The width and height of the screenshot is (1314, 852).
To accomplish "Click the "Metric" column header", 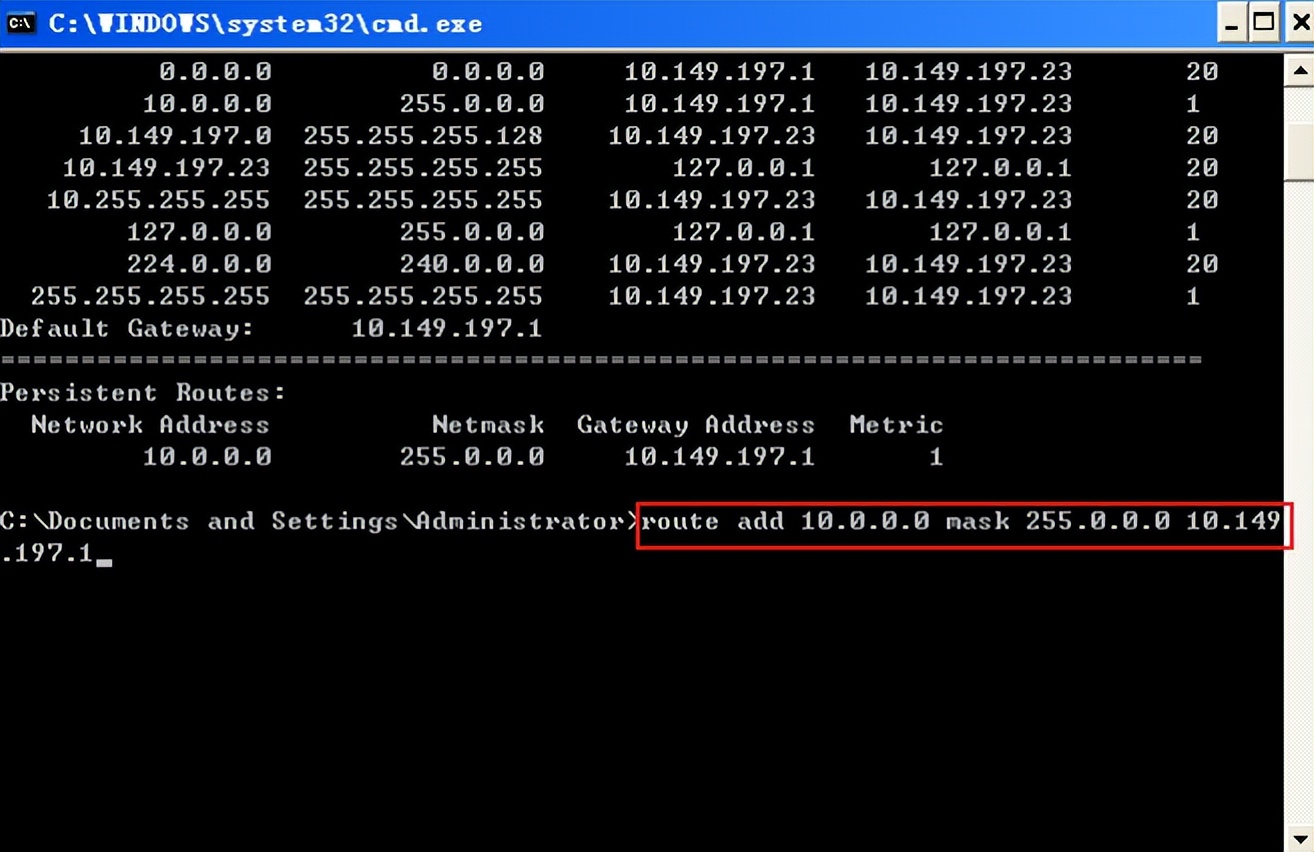I will point(896,425).
